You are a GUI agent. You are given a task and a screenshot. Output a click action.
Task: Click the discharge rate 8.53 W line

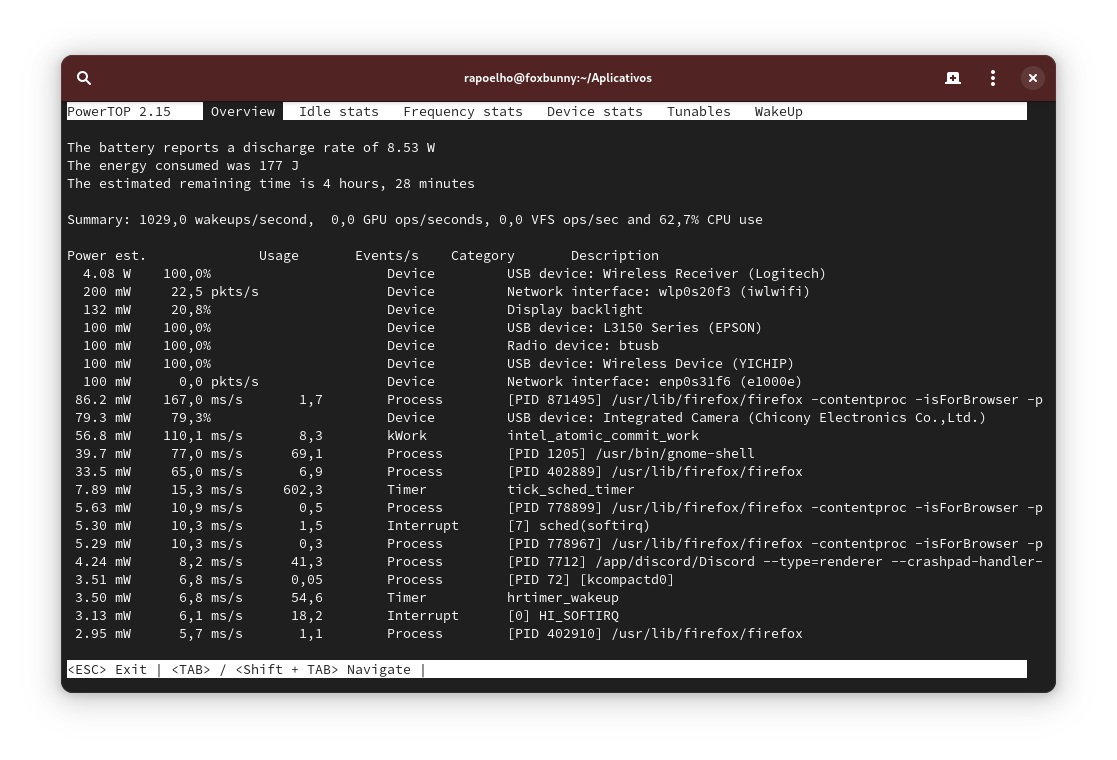tap(251, 147)
